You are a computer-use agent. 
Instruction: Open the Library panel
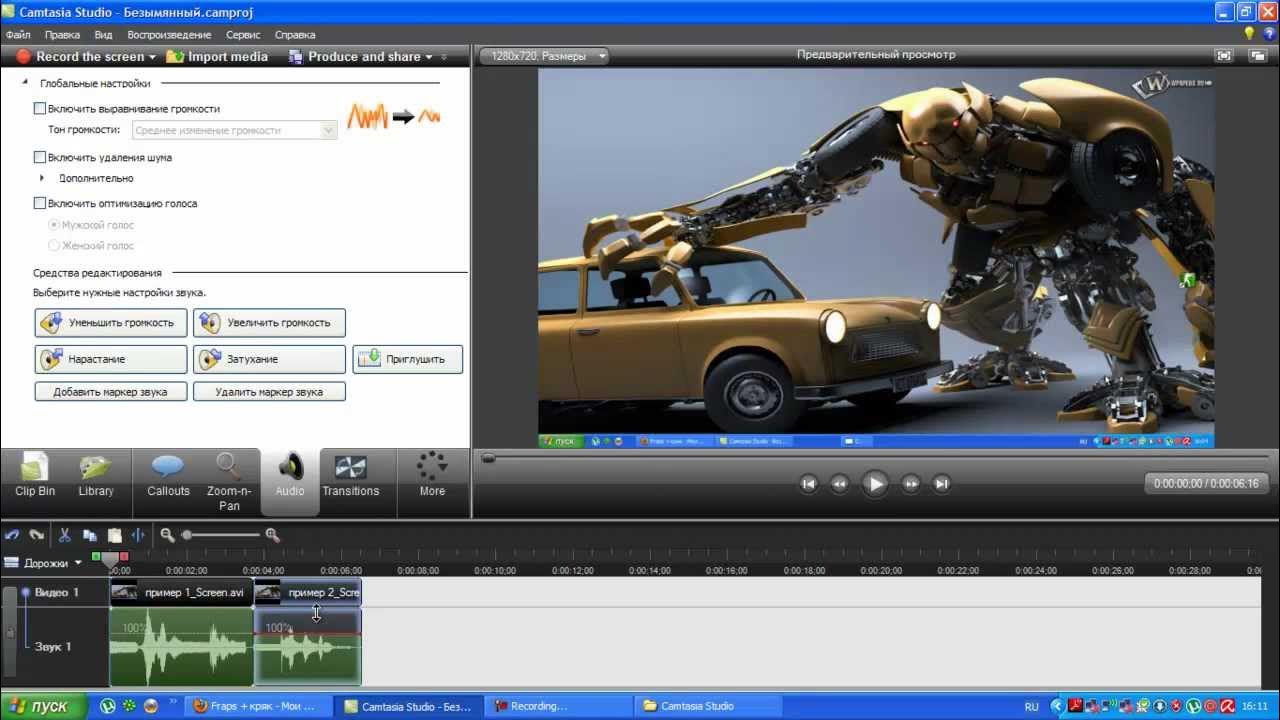(x=96, y=476)
